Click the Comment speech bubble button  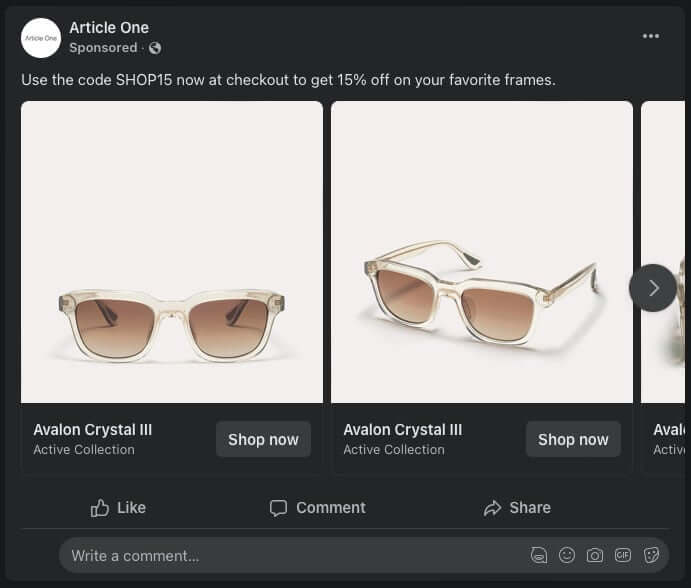point(318,508)
